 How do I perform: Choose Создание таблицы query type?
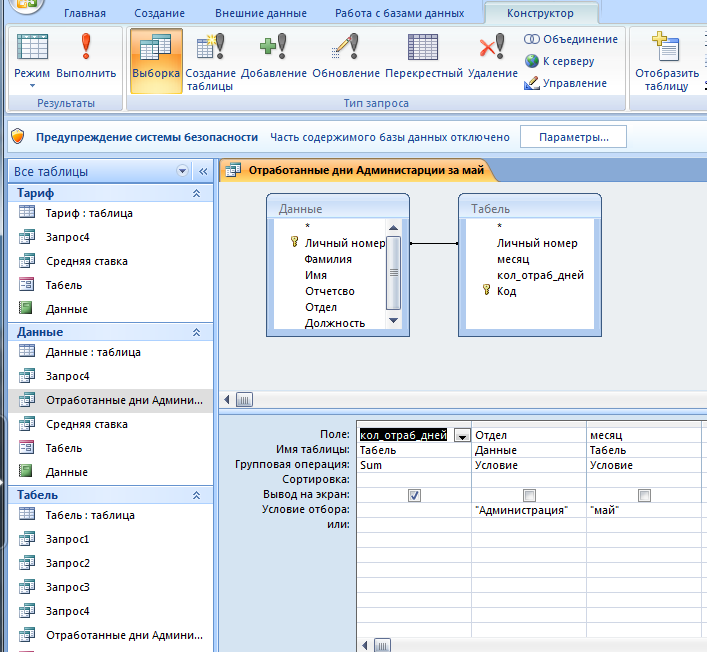(211, 61)
